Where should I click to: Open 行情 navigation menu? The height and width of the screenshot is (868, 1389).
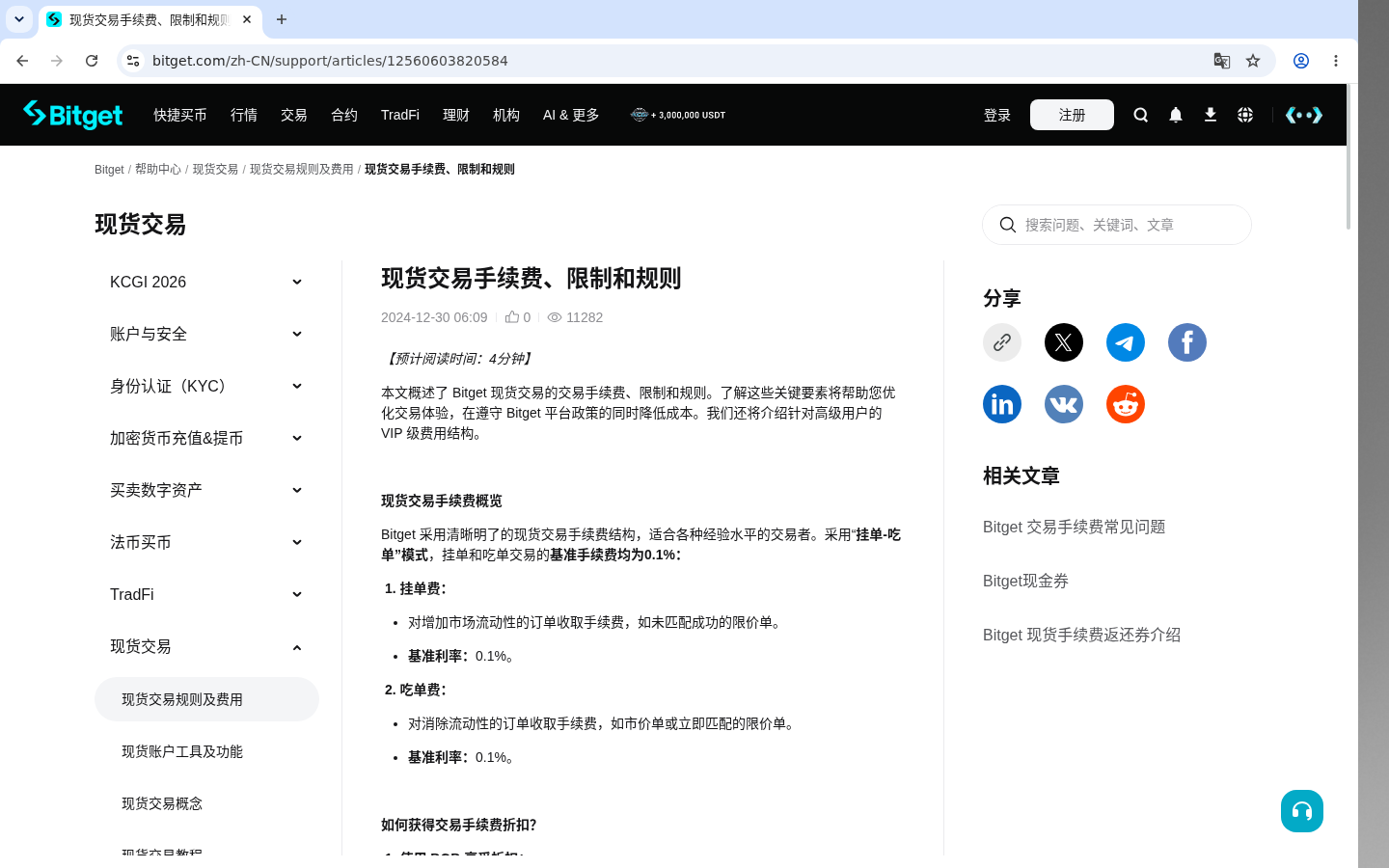point(244,115)
